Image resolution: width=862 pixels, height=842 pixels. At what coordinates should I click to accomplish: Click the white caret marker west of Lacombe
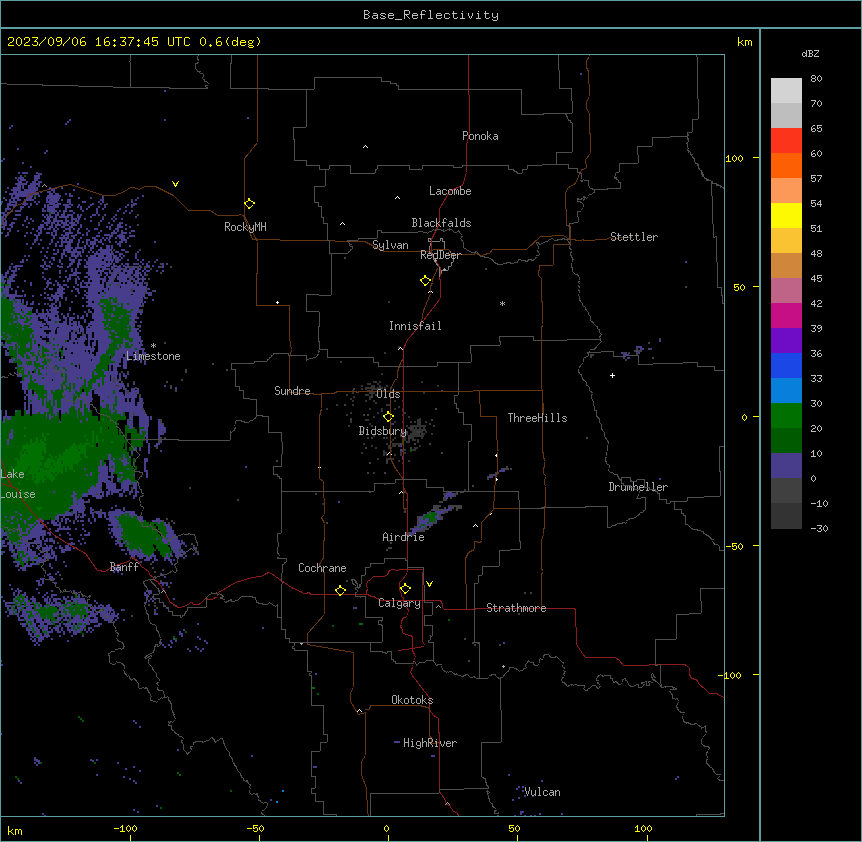[397, 198]
